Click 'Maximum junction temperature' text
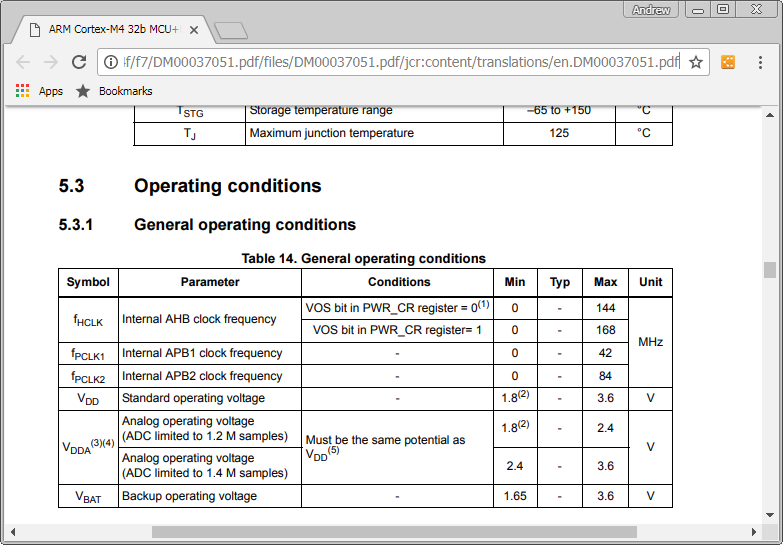The width and height of the screenshot is (783, 545). pyautogui.click(x=332, y=133)
